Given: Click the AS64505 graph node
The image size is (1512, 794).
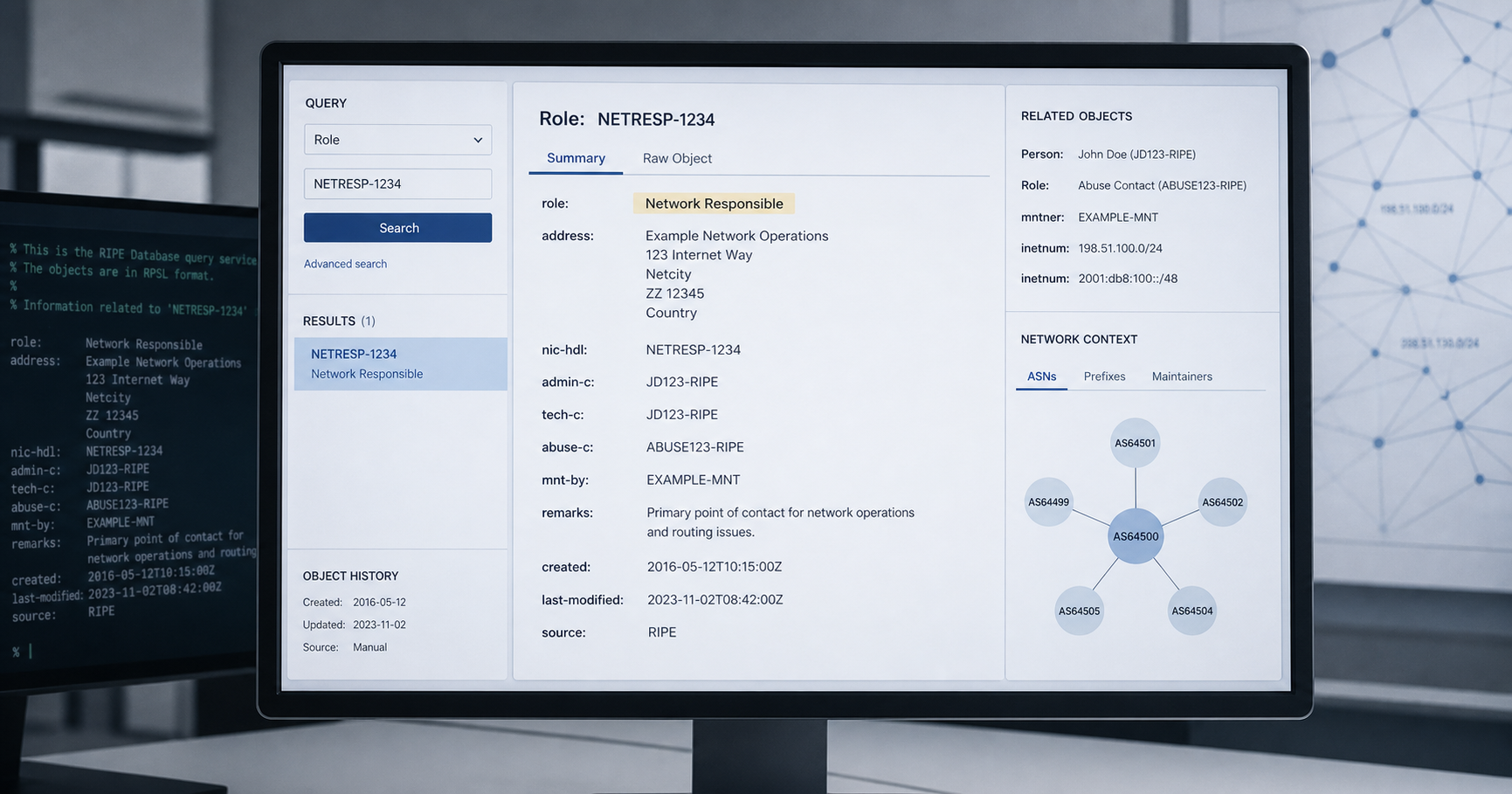Looking at the screenshot, I should (1079, 611).
